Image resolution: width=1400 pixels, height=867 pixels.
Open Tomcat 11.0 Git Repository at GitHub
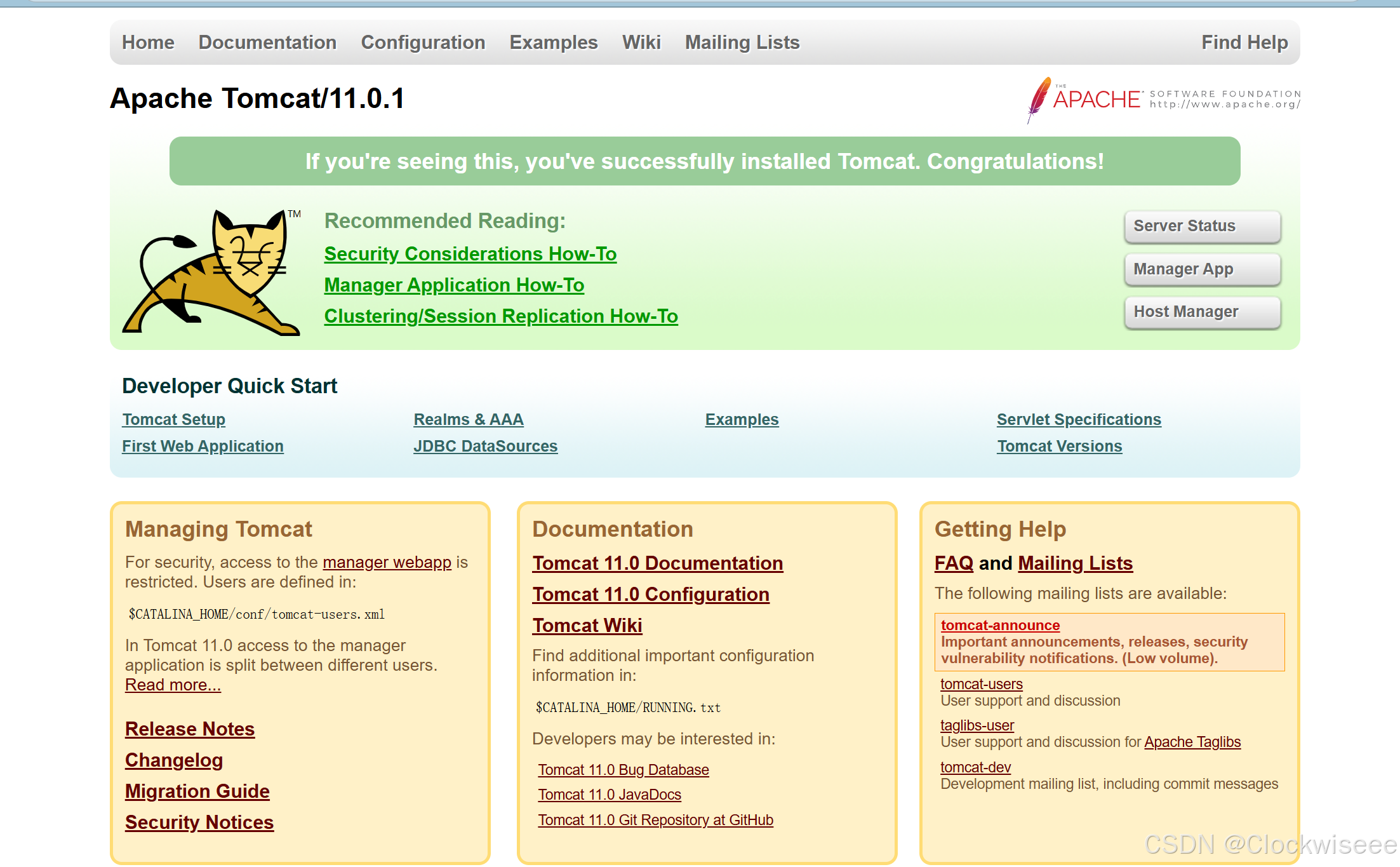[x=655, y=819]
